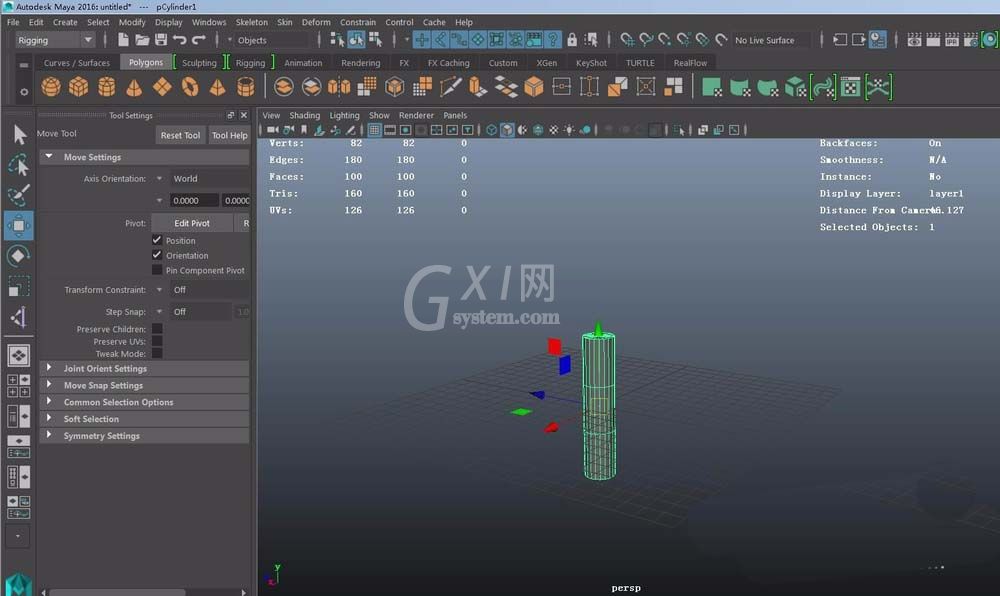Enable Preserve Children checkbox
The image size is (1000, 596).
pyautogui.click(x=157, y=329)
